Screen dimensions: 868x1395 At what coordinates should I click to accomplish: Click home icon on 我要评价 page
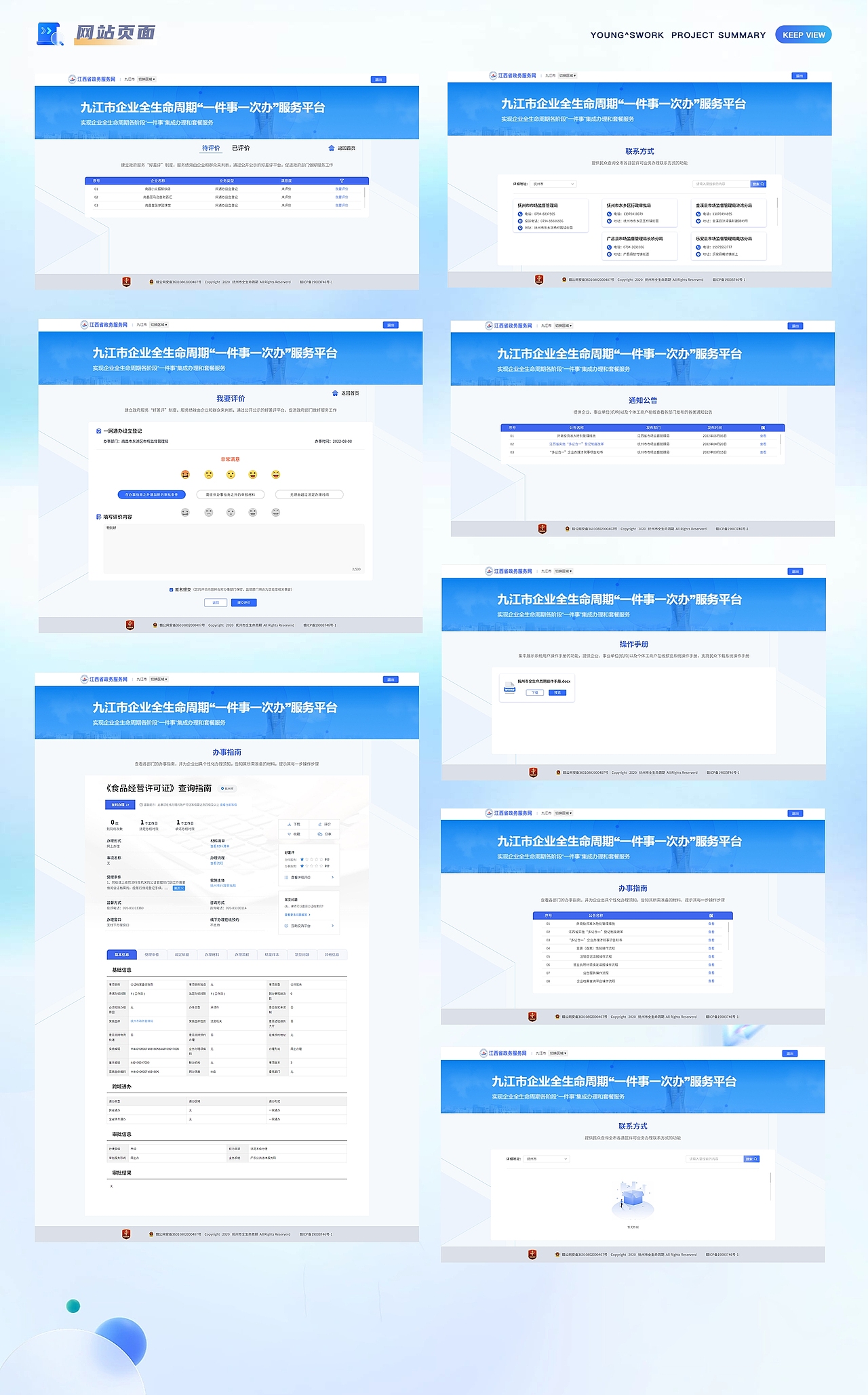pos(335,393)
